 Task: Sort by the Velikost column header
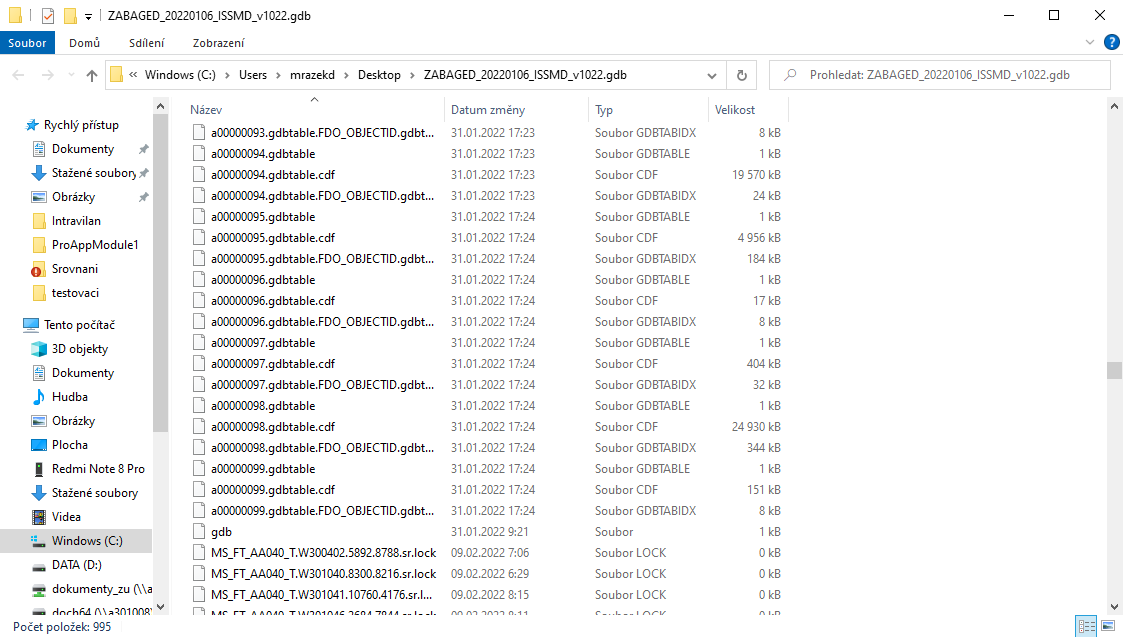tap(735, 110)
